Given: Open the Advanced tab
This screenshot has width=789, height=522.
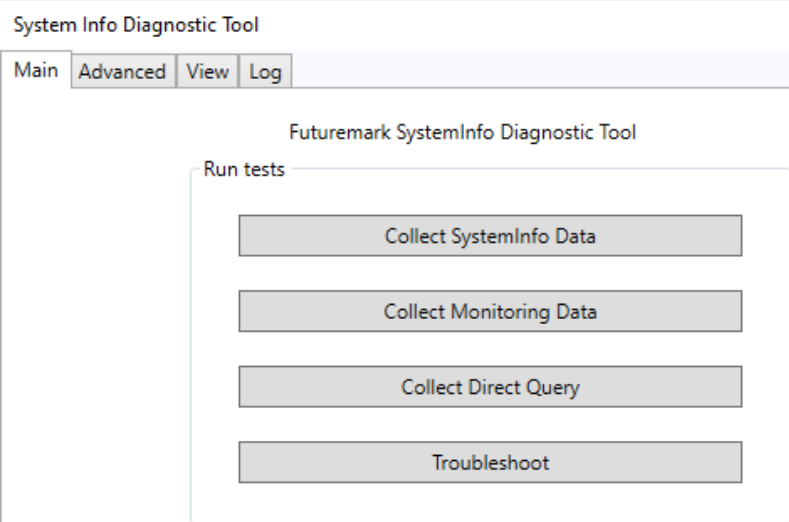Looking at the screenshot, I should point(123,71).
